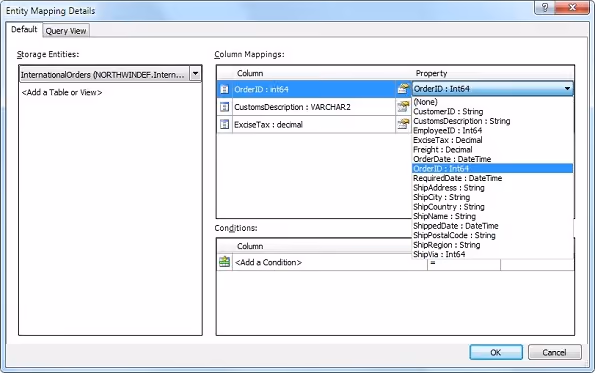The width and height of the screenshot is (595, 373).
Task: Select Freight : Decimal in dropdown list
Action: coord(492,150)
